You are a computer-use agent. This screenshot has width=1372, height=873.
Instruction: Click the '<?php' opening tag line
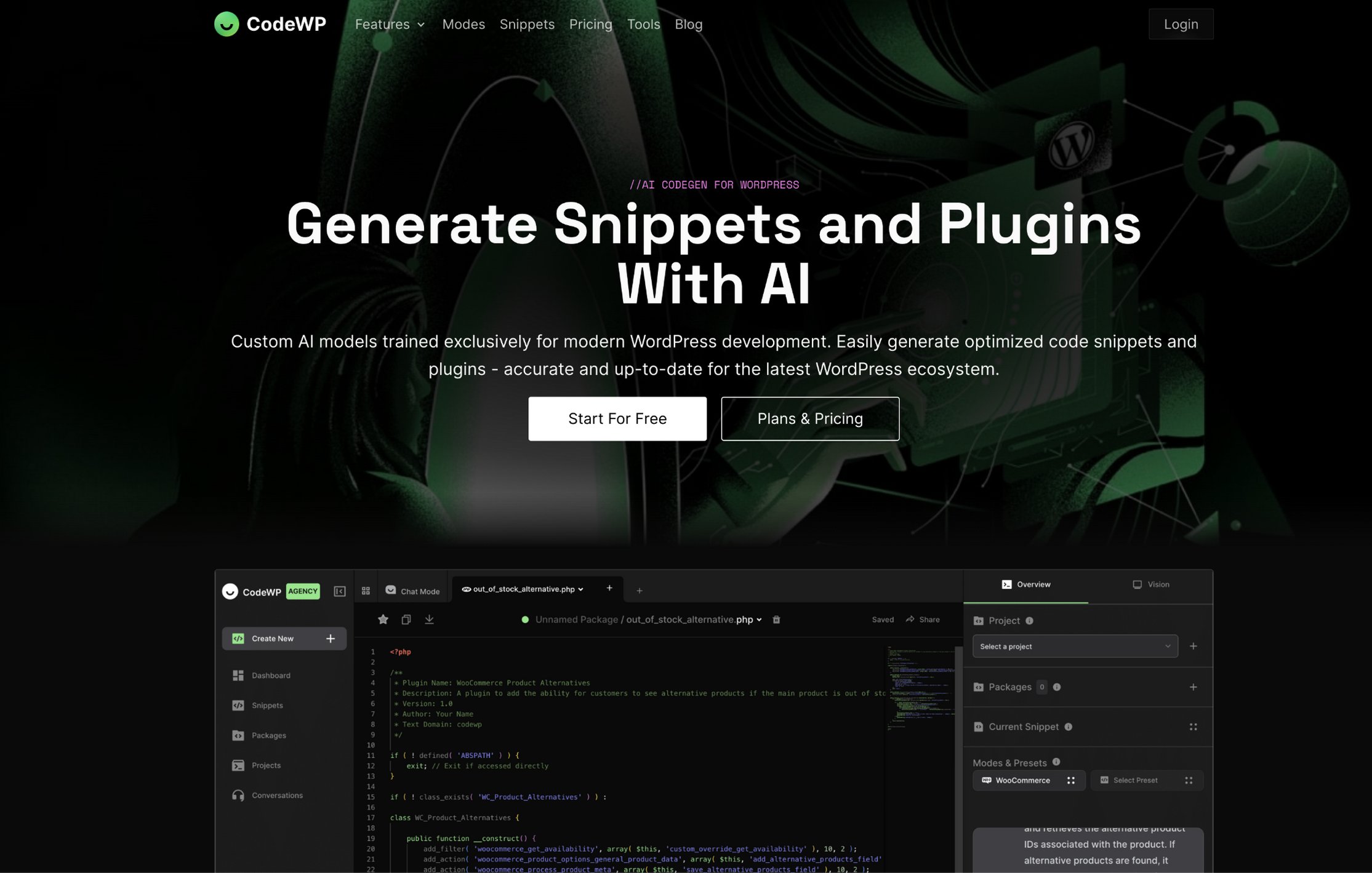point(400,652)
